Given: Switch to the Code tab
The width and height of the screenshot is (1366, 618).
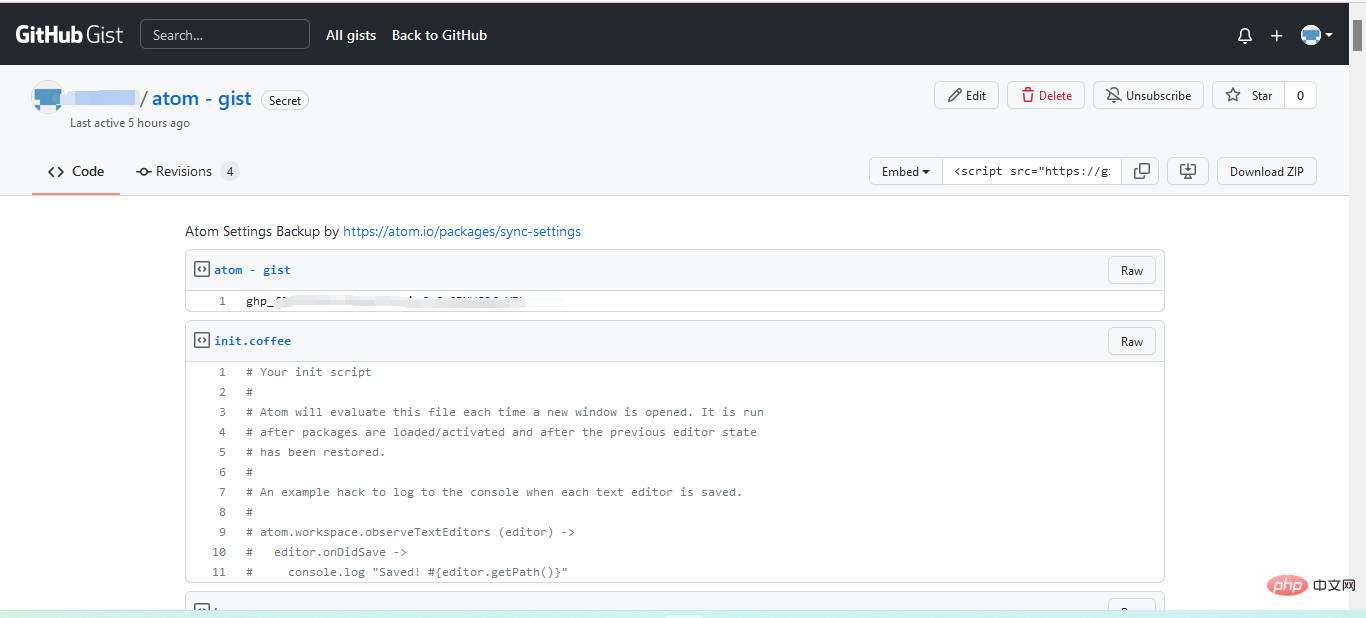Looking at the screenshot, I should pyautogui.click(x=76, y=171).
